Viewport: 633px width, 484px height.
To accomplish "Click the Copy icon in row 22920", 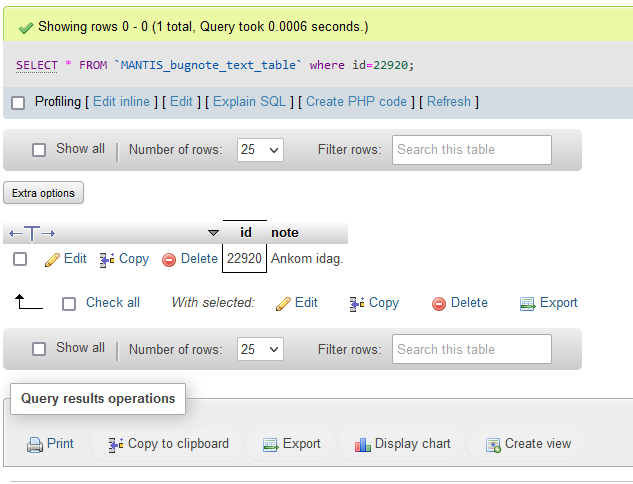I will [107, 259].
